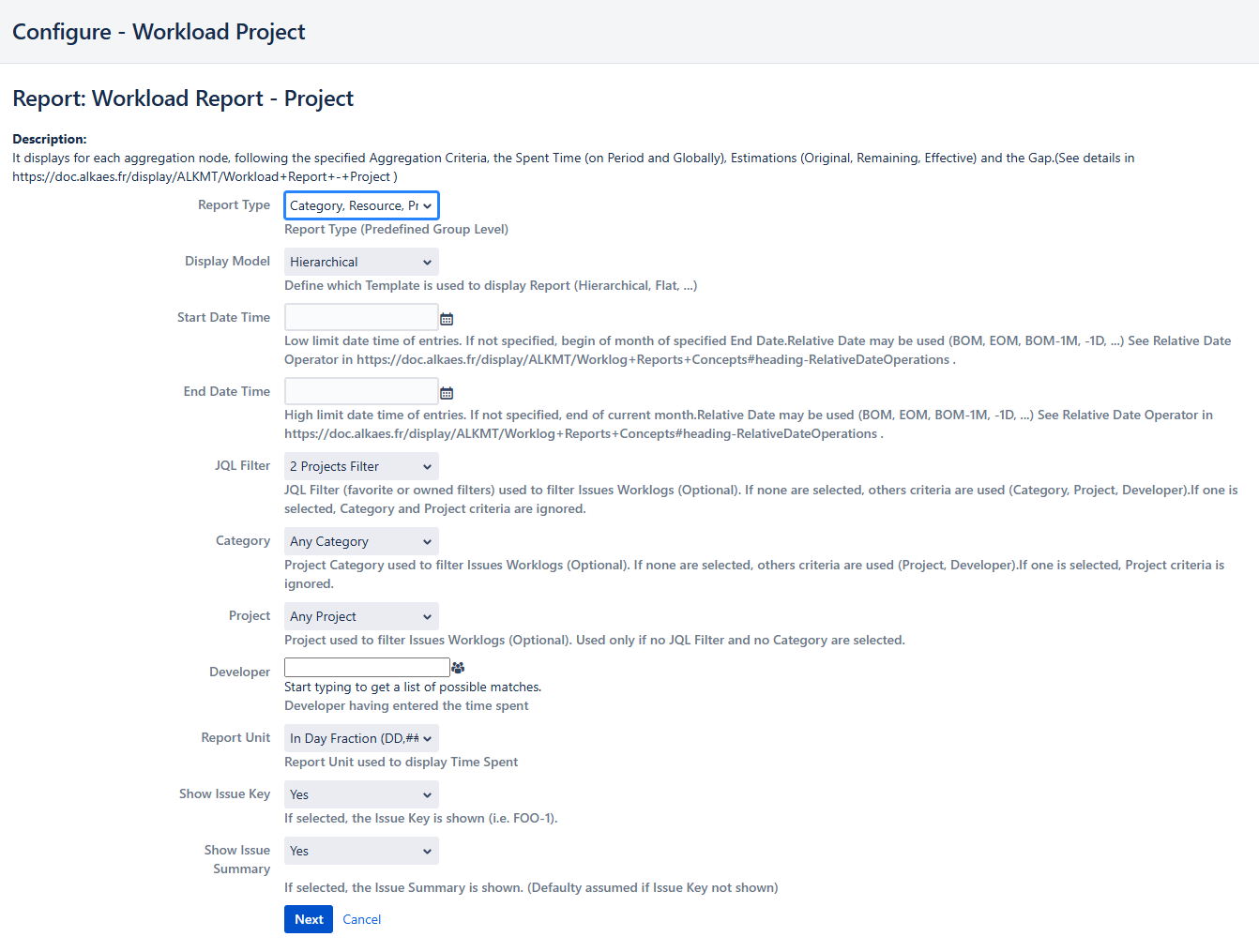The image size is (1259, 952).
Task: Open the End Date Time calendar picker icon
Action: [447, 393]
